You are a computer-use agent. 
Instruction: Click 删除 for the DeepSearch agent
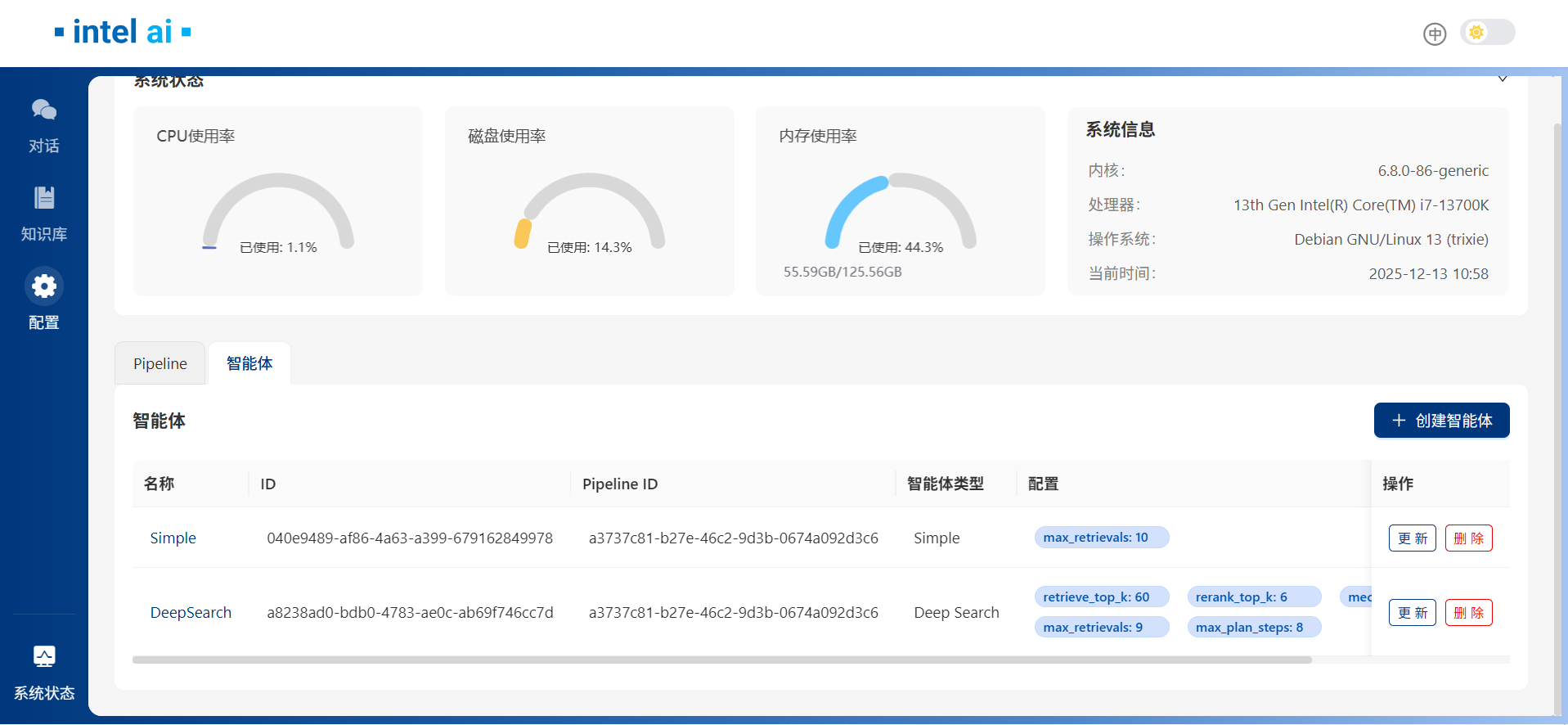1468,613
